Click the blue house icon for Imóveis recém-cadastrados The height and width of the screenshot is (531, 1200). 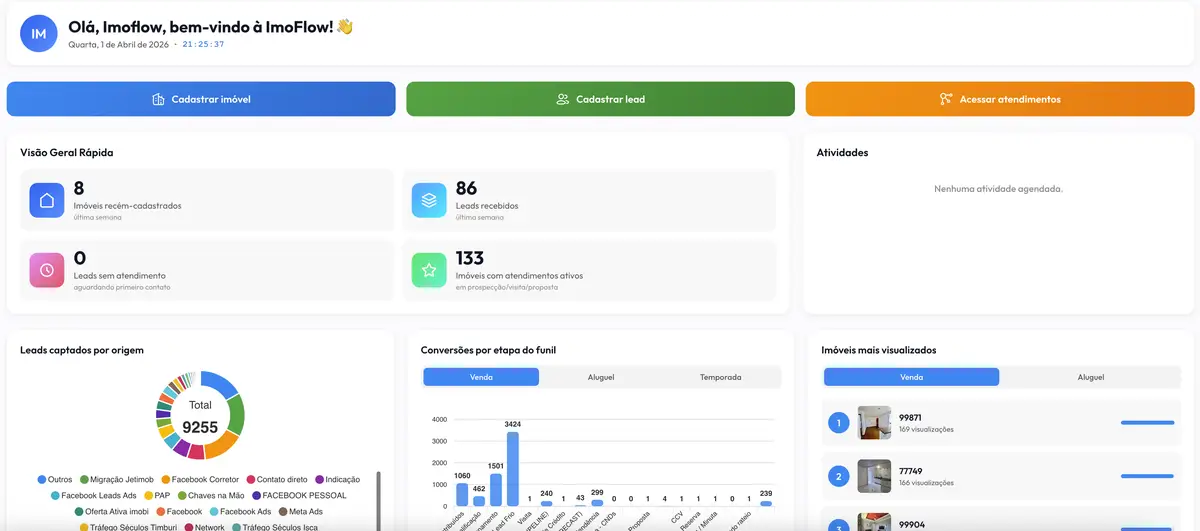(x=47, y=200)
